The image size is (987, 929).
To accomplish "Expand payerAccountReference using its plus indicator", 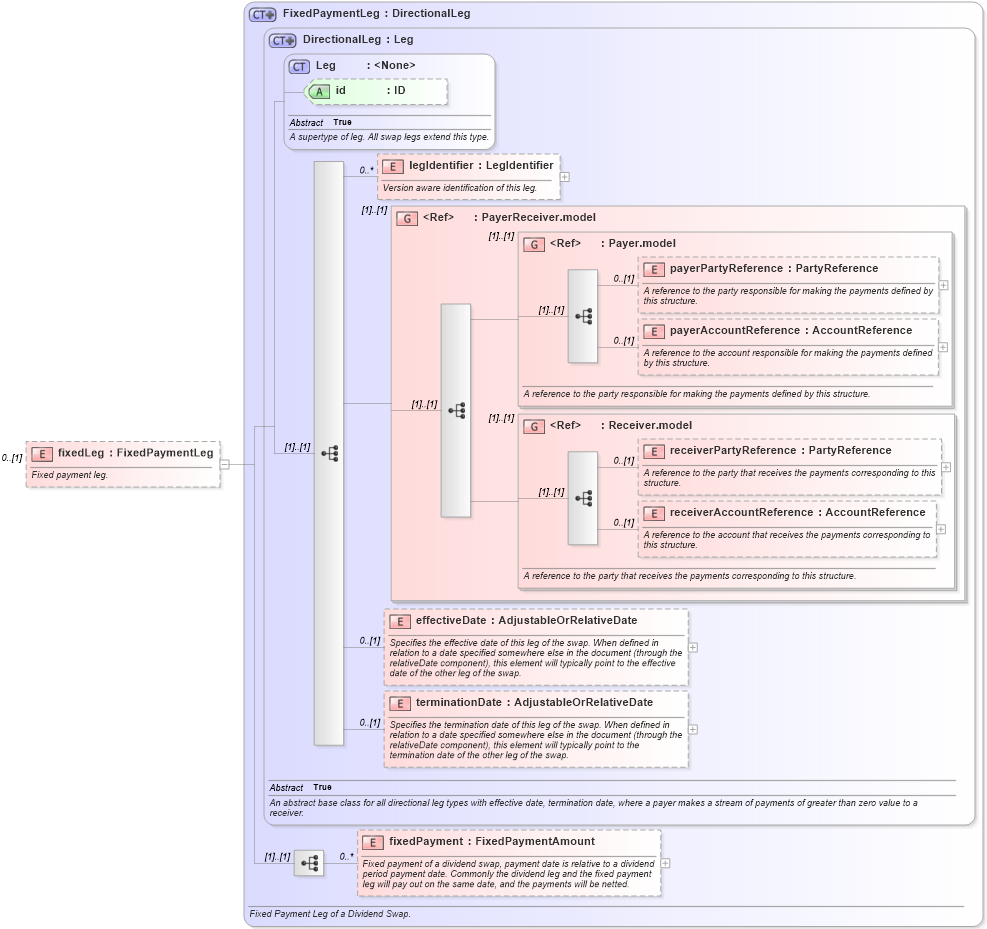I will [944, 347].
